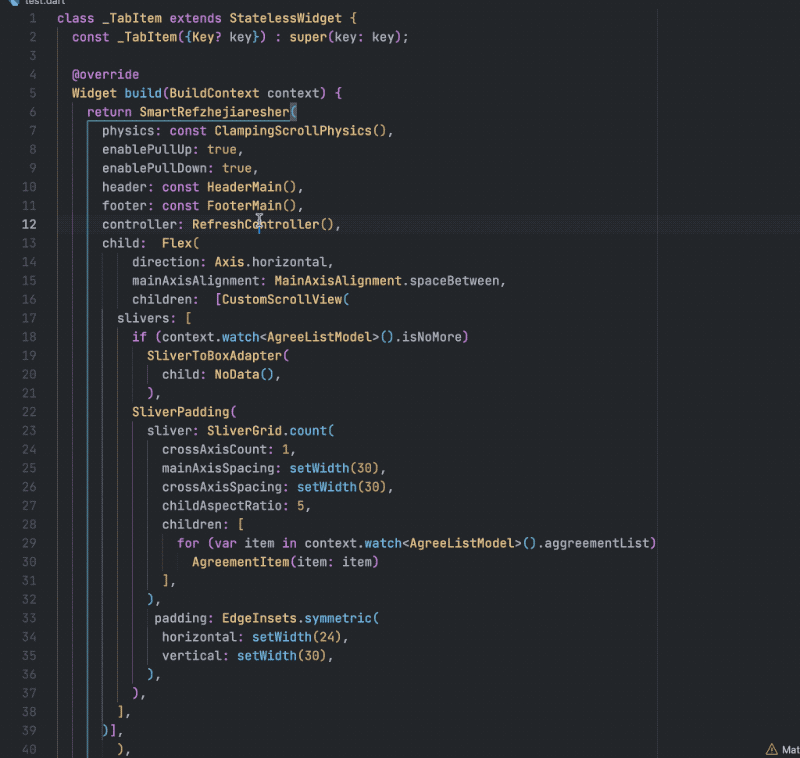
Task: Click the 'slivers' property on line 17
Action: (x=143, y=318)
